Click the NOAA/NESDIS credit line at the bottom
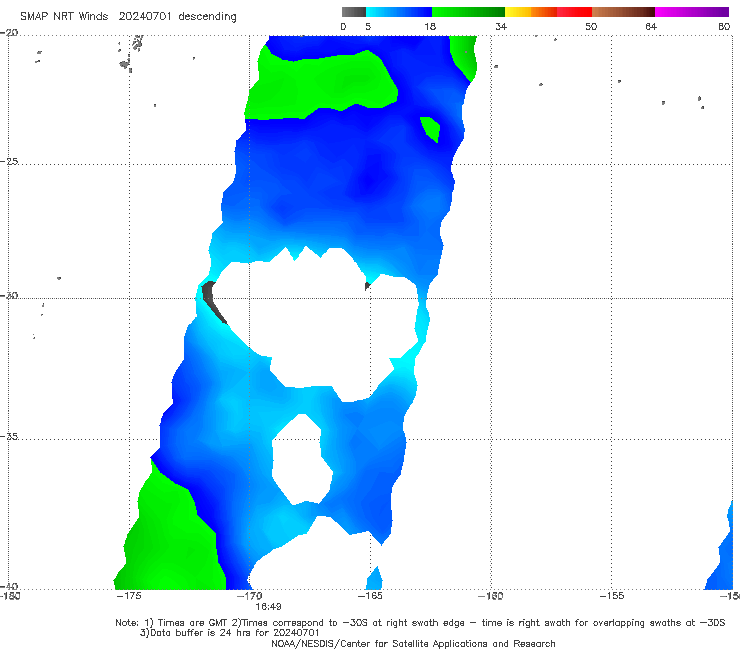This screenshot has height=650, width=740. pyautogui.click(x=413, y=644)
